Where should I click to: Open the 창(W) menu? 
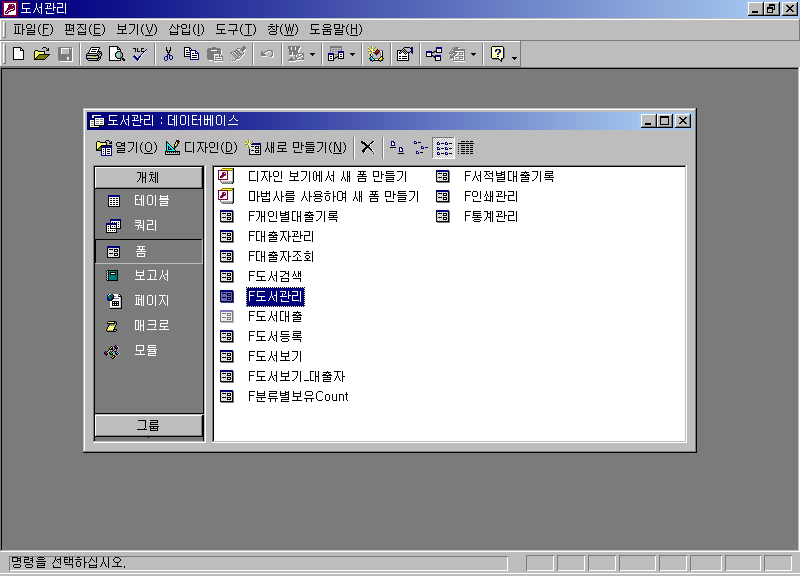point(283,30)
